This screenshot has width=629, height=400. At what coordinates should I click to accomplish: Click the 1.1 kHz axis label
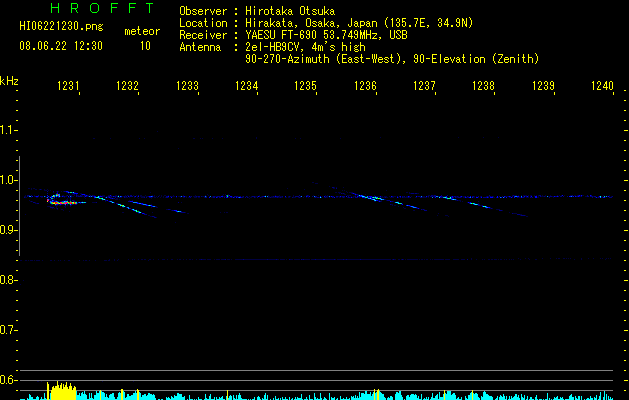click(x=8, y=130)
